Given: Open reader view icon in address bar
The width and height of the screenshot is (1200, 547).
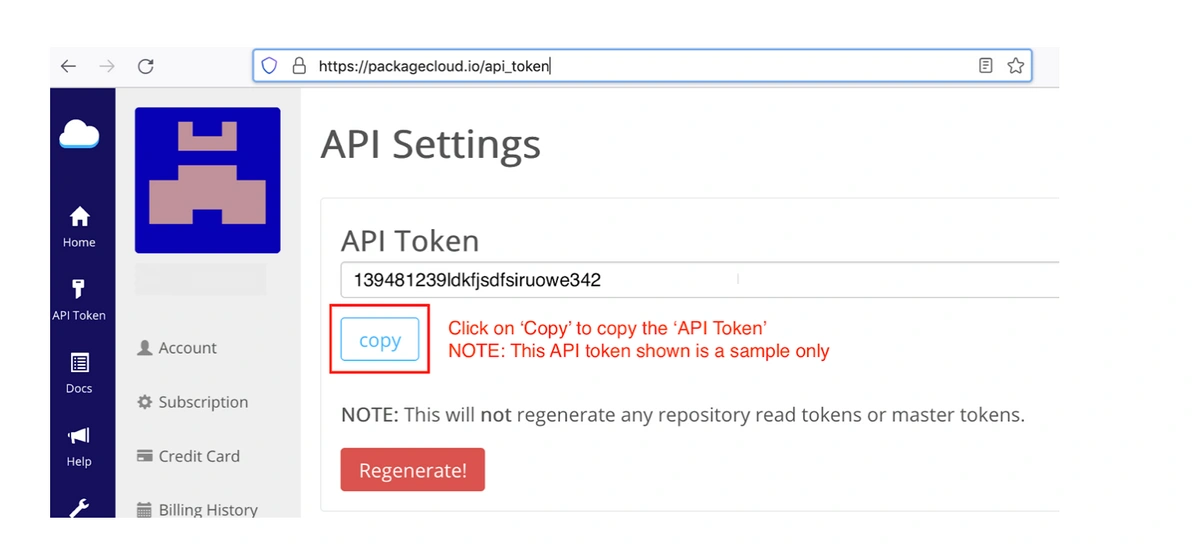Looking at the screenshot, I should click(986, 66).
